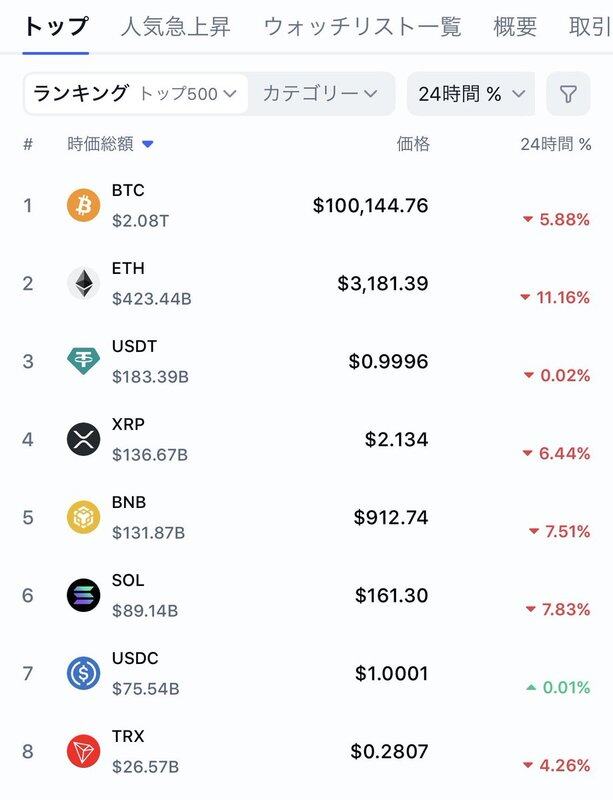Image resolution: width=613 pixels, height=800 pixels.
Task: Open the filter funnel button
Action: point(568,94)
